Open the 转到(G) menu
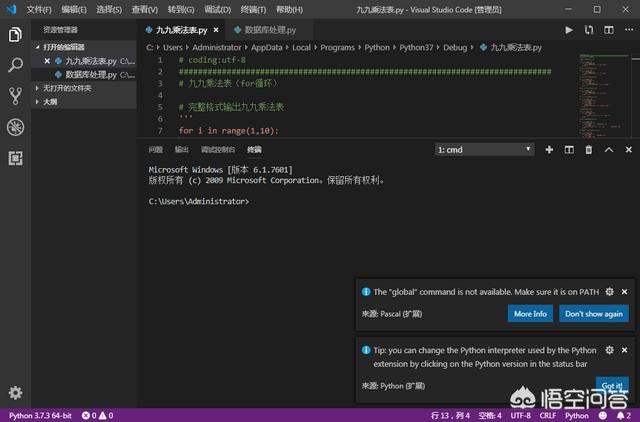The height and width of the screenshot is (422, 640). click(181, 9)
